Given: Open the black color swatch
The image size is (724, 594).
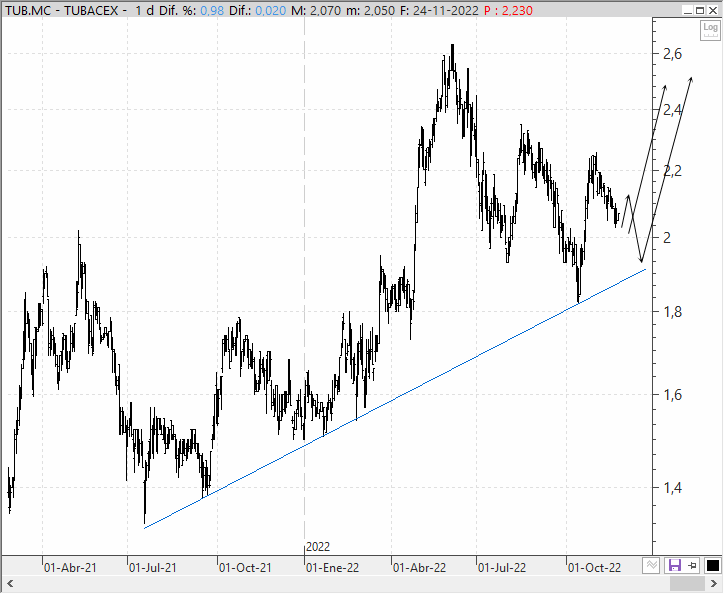Looking at the screenshot, I should (x=712, y=565).
